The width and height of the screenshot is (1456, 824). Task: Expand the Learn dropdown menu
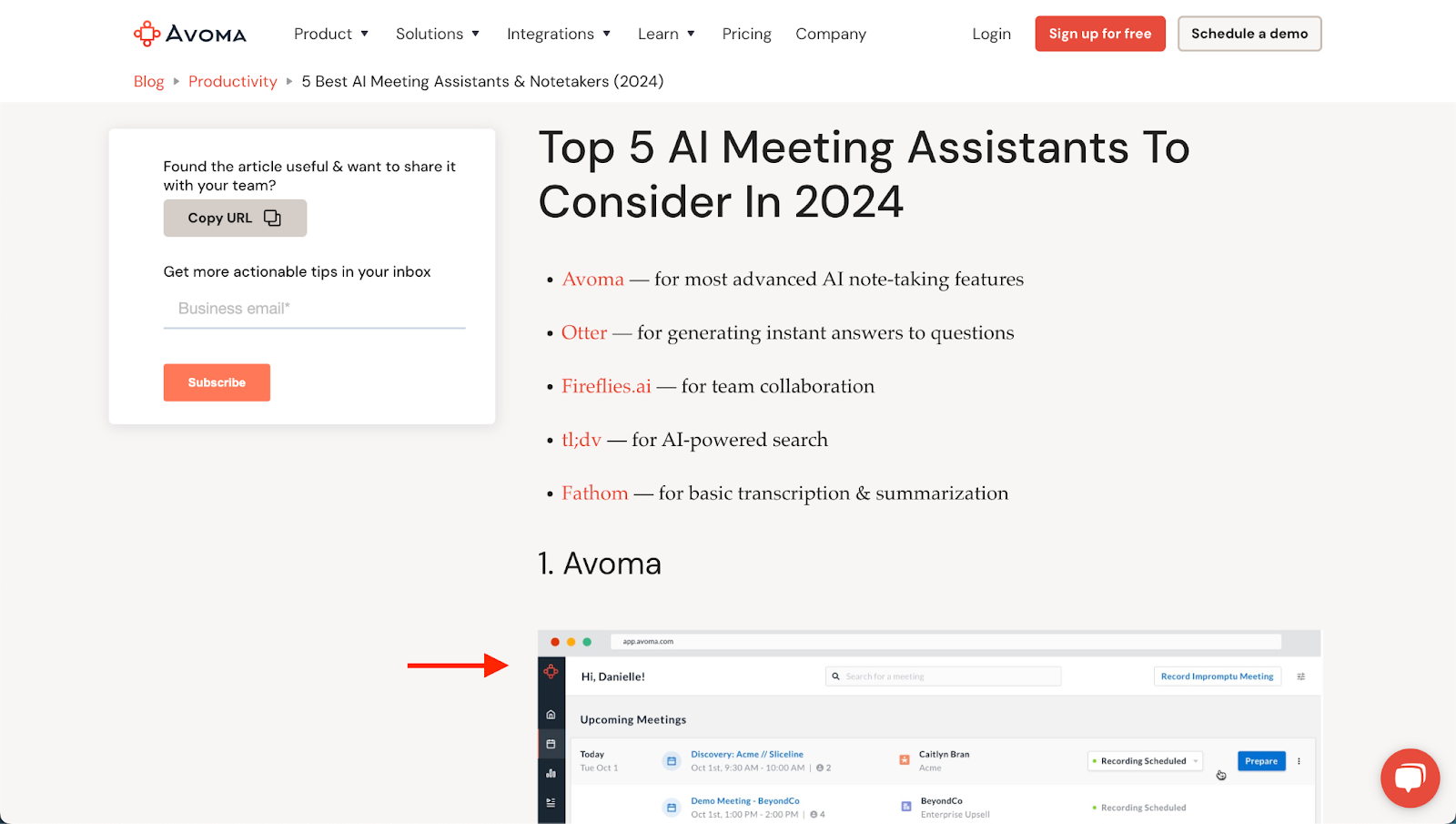pos(666,34)
